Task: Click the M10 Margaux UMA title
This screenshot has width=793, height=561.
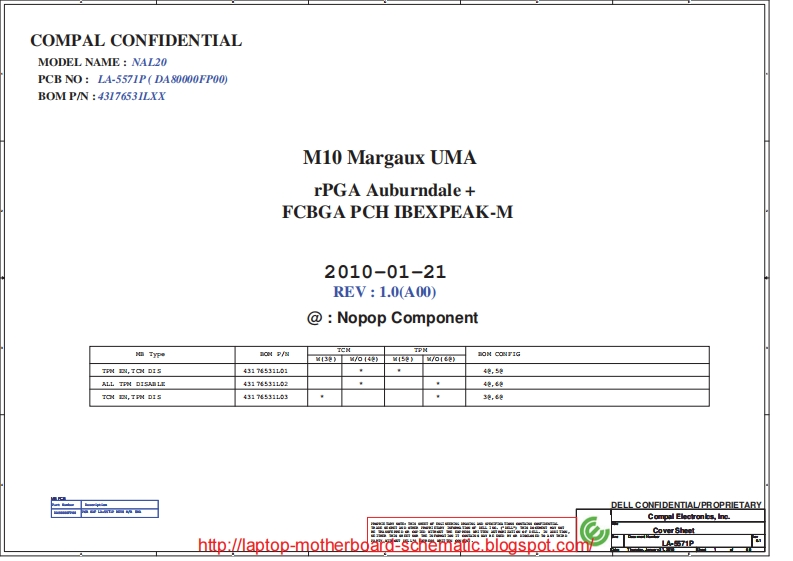Action: (389, 158)
